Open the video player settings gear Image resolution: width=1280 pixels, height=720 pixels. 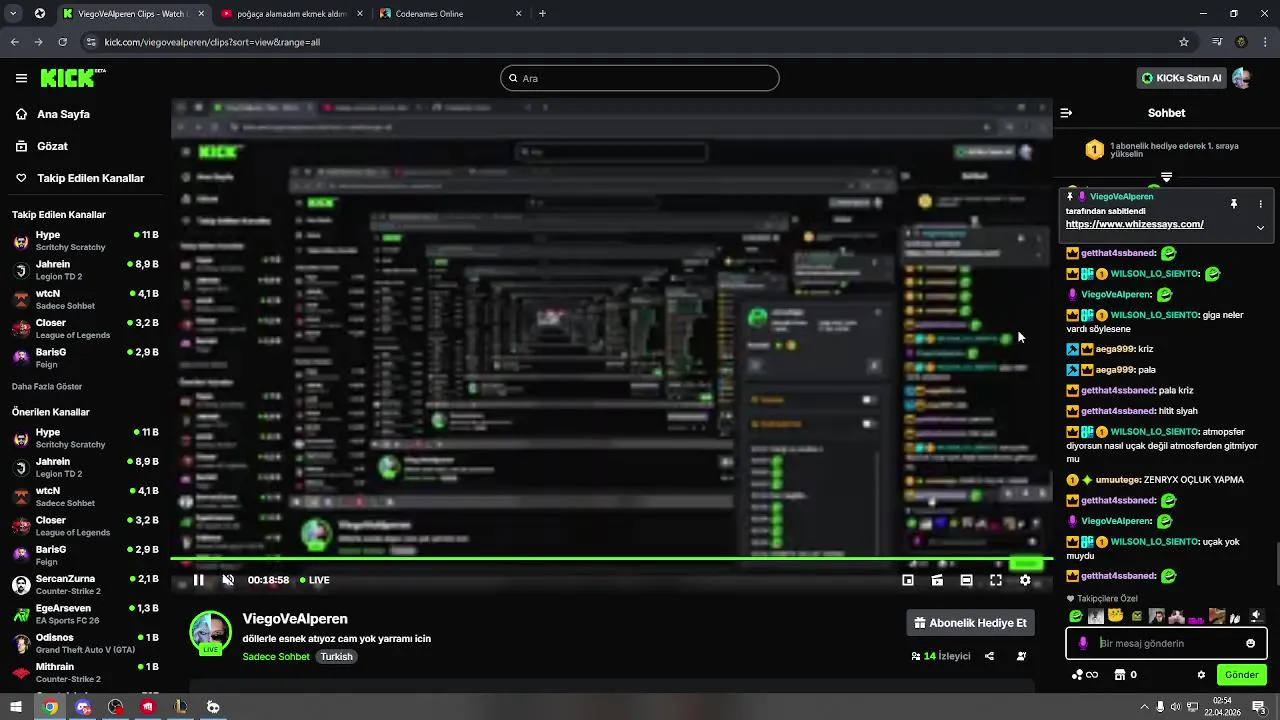point(1025,580)
